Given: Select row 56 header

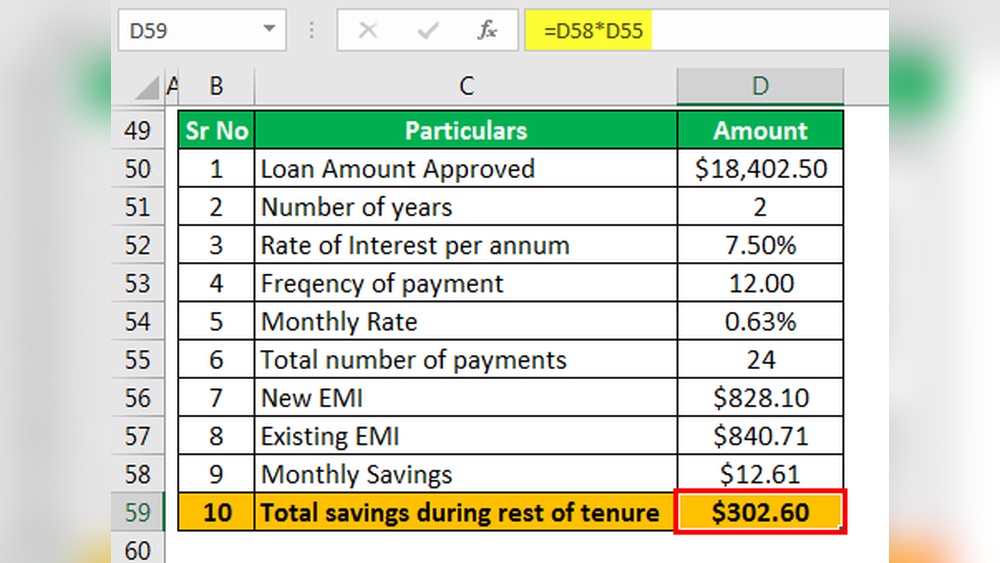Looking at the screenshot, I should point(138,398).
